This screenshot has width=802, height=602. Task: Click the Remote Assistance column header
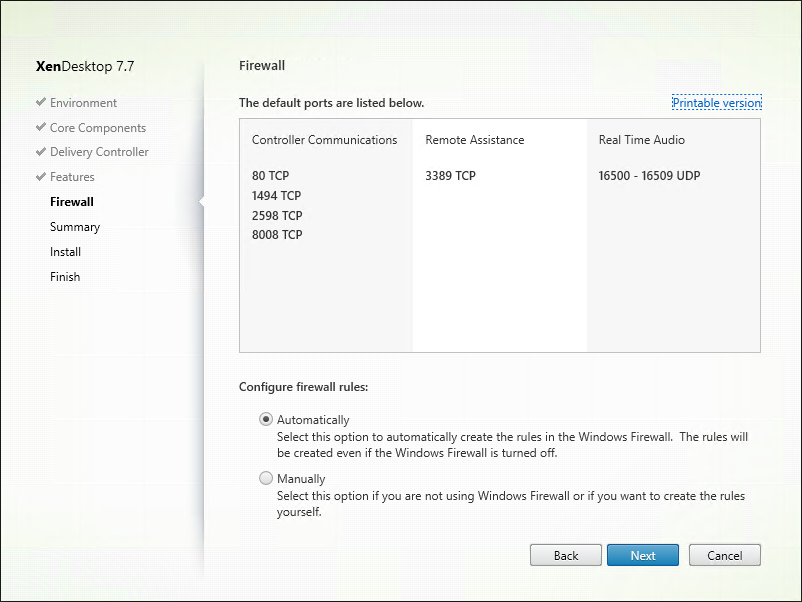pyautogui.click(x=475, y=140)
